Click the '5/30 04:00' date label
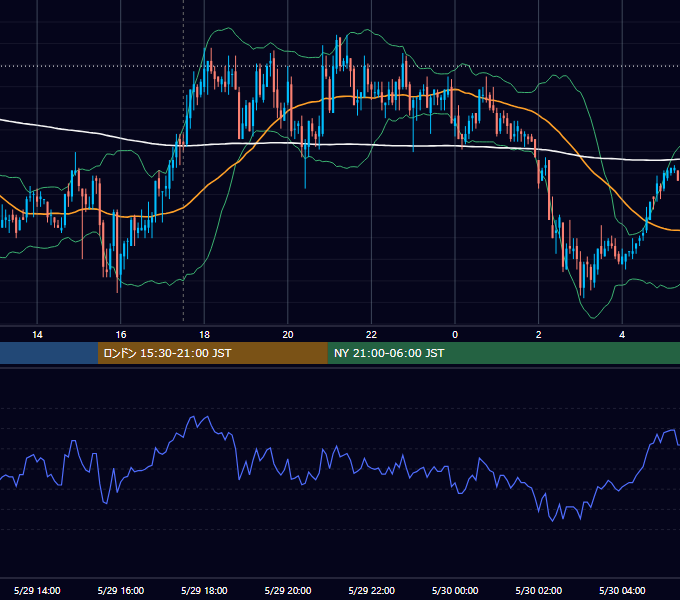The height and width of the screenshot is (600, 680). (x=622, y=590)
